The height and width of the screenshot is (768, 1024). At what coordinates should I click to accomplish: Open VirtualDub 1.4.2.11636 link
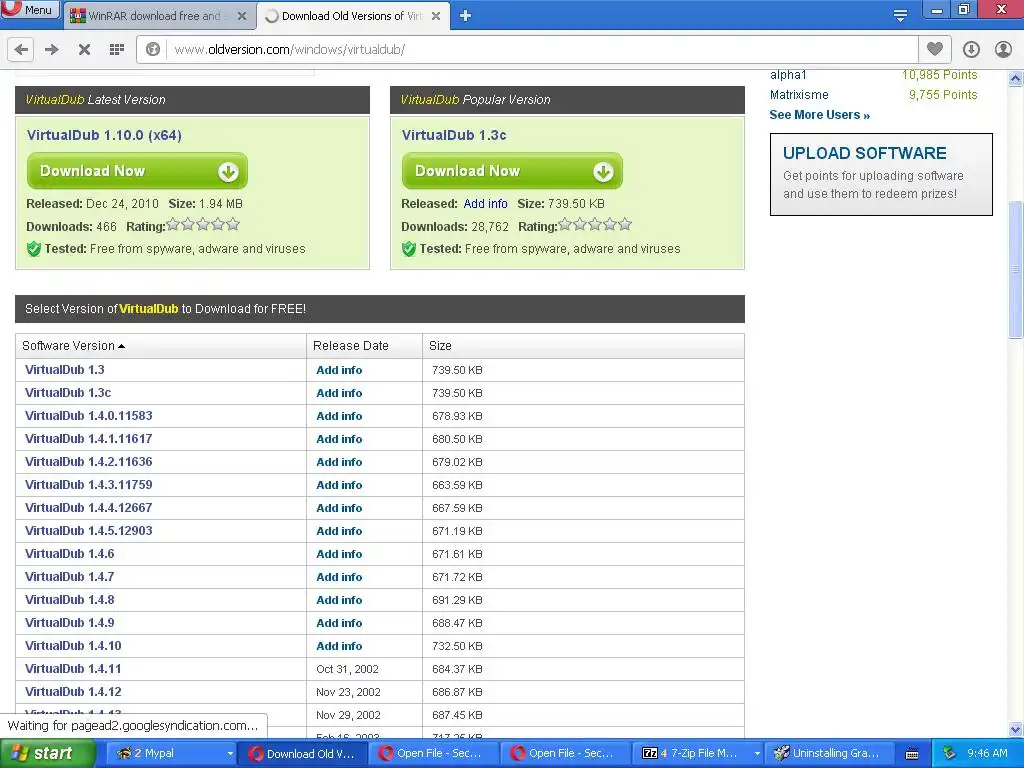click(x=88, y=462)
